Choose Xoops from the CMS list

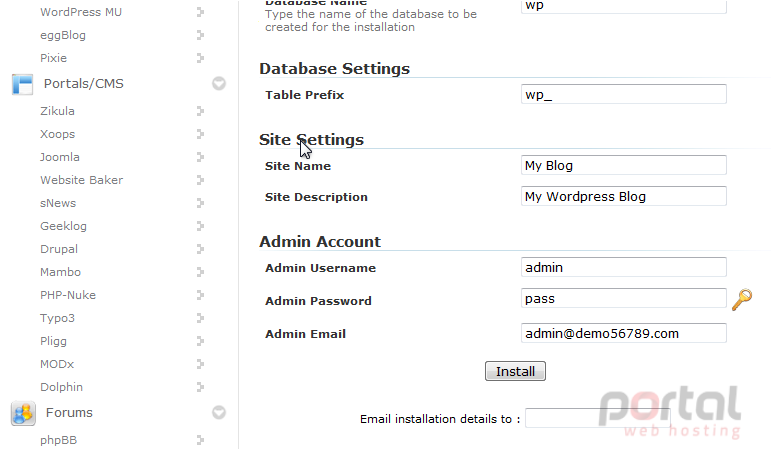click(57, 134)
